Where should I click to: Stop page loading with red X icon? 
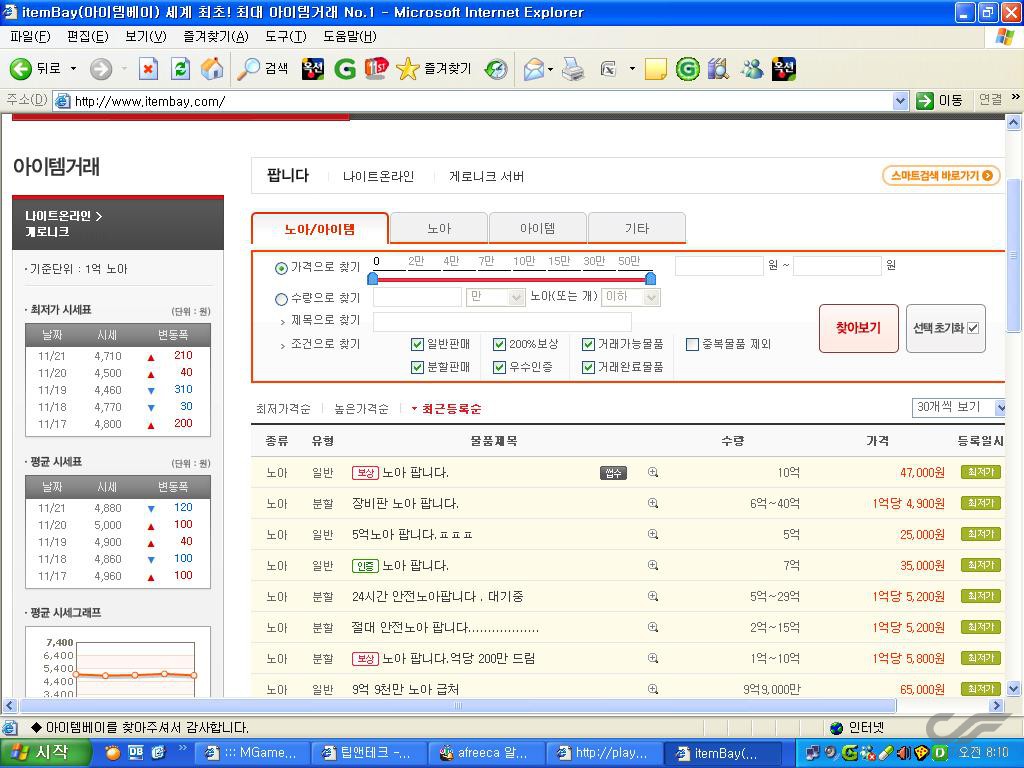pos(148,69)
